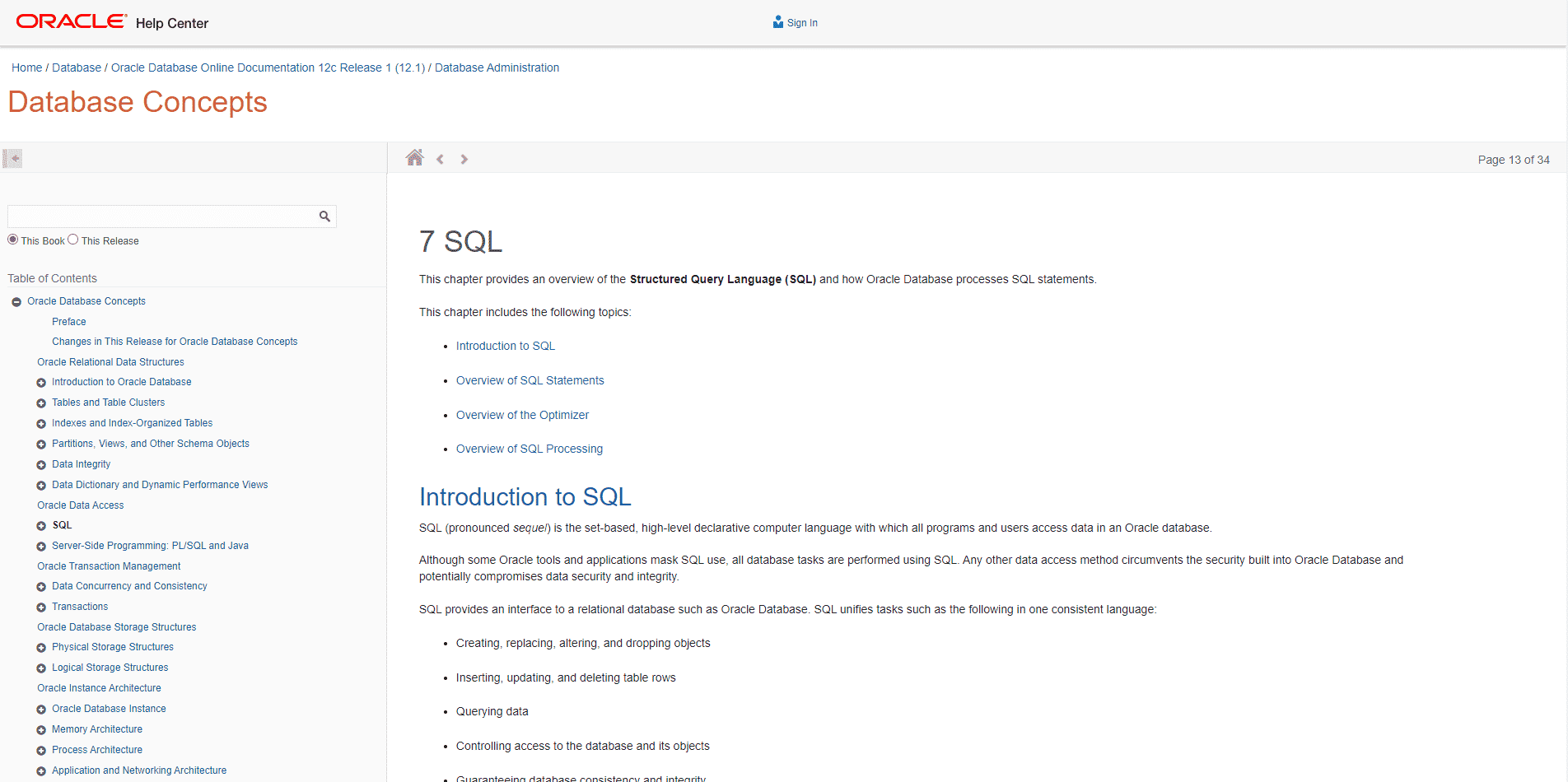Collapse the Oracle Database Concepts tree node
The image size is (1568, 782).
tap(16, 302)
